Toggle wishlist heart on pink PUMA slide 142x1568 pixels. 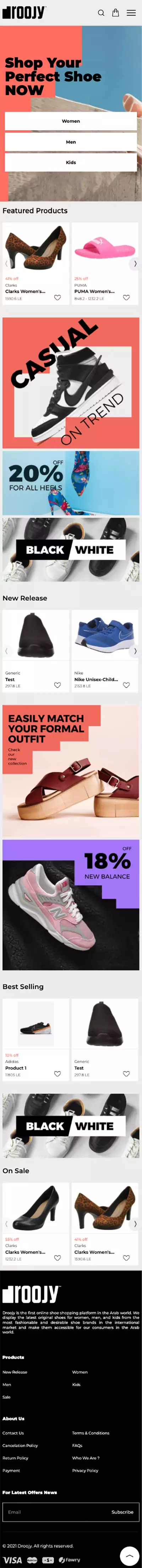[126, 298]
